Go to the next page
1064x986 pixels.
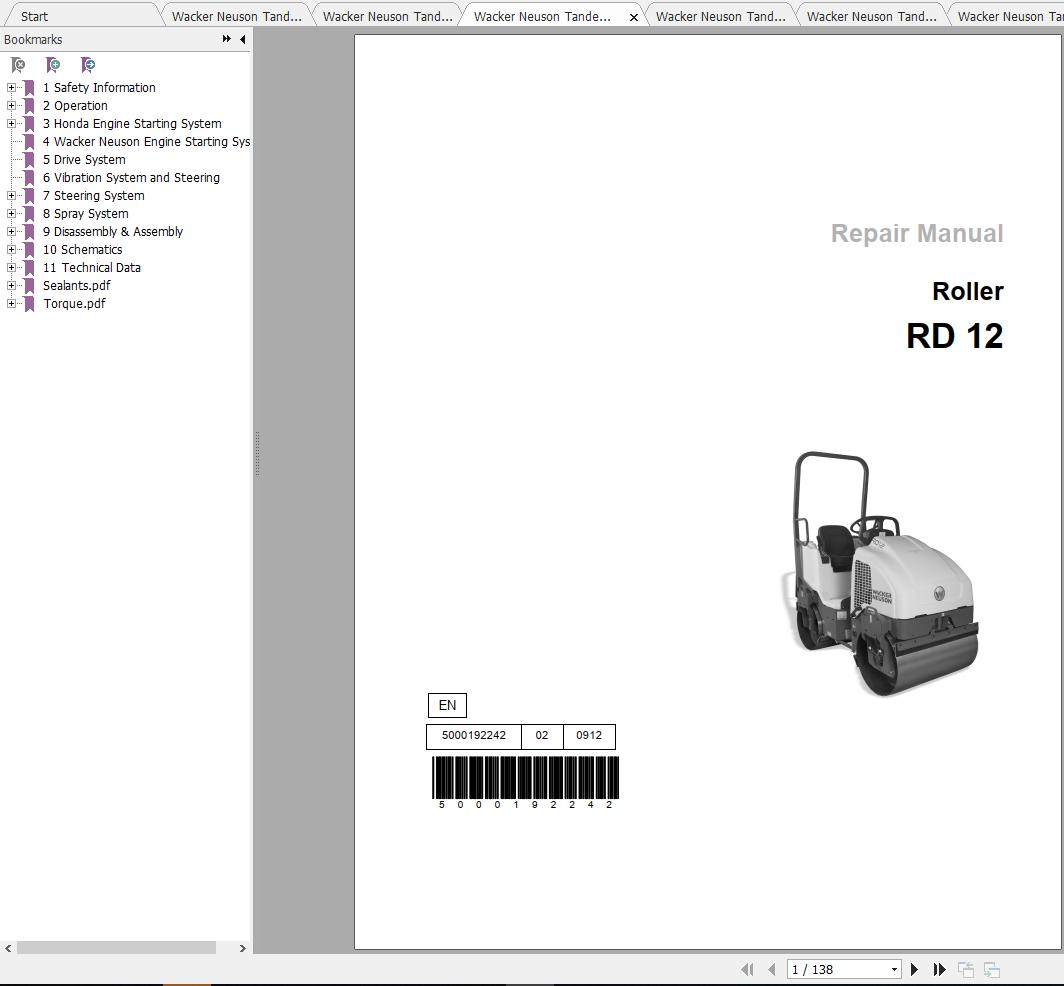click(x=913, y=969)
